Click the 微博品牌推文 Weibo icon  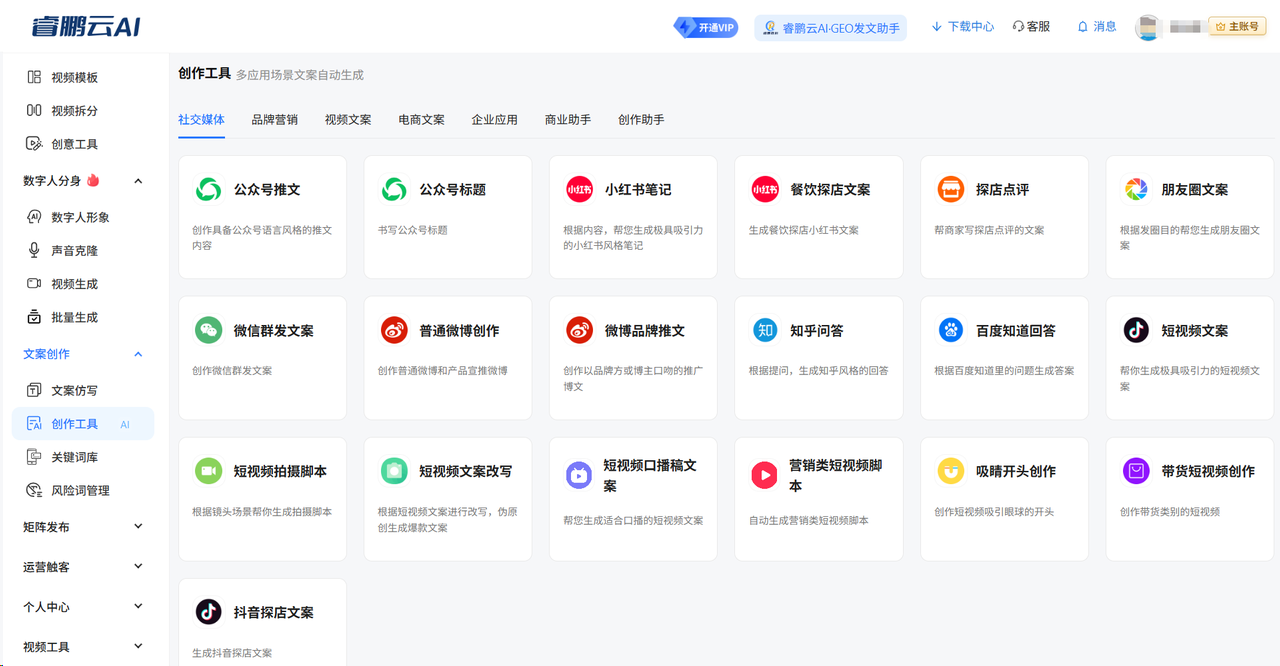(579, 330)
